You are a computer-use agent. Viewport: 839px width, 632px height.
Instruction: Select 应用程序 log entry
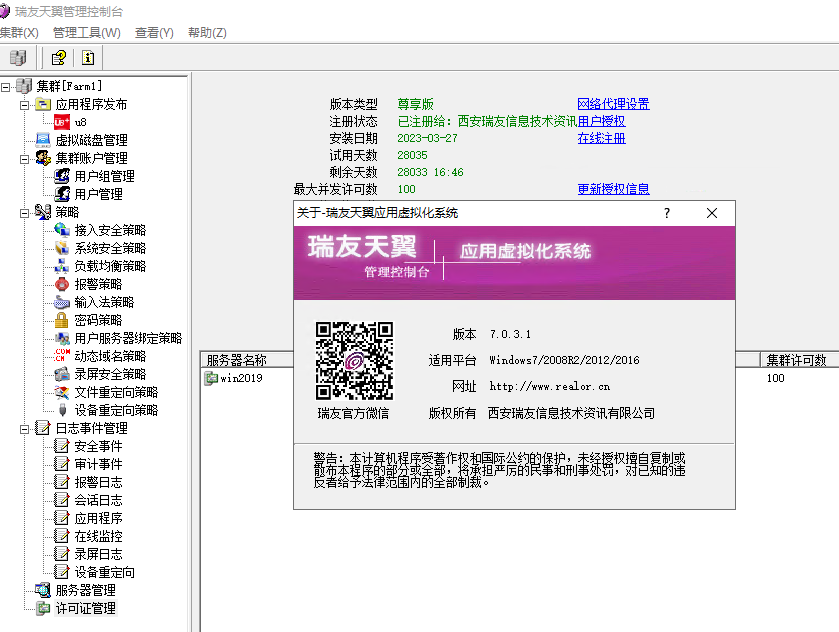click(98, 519)
